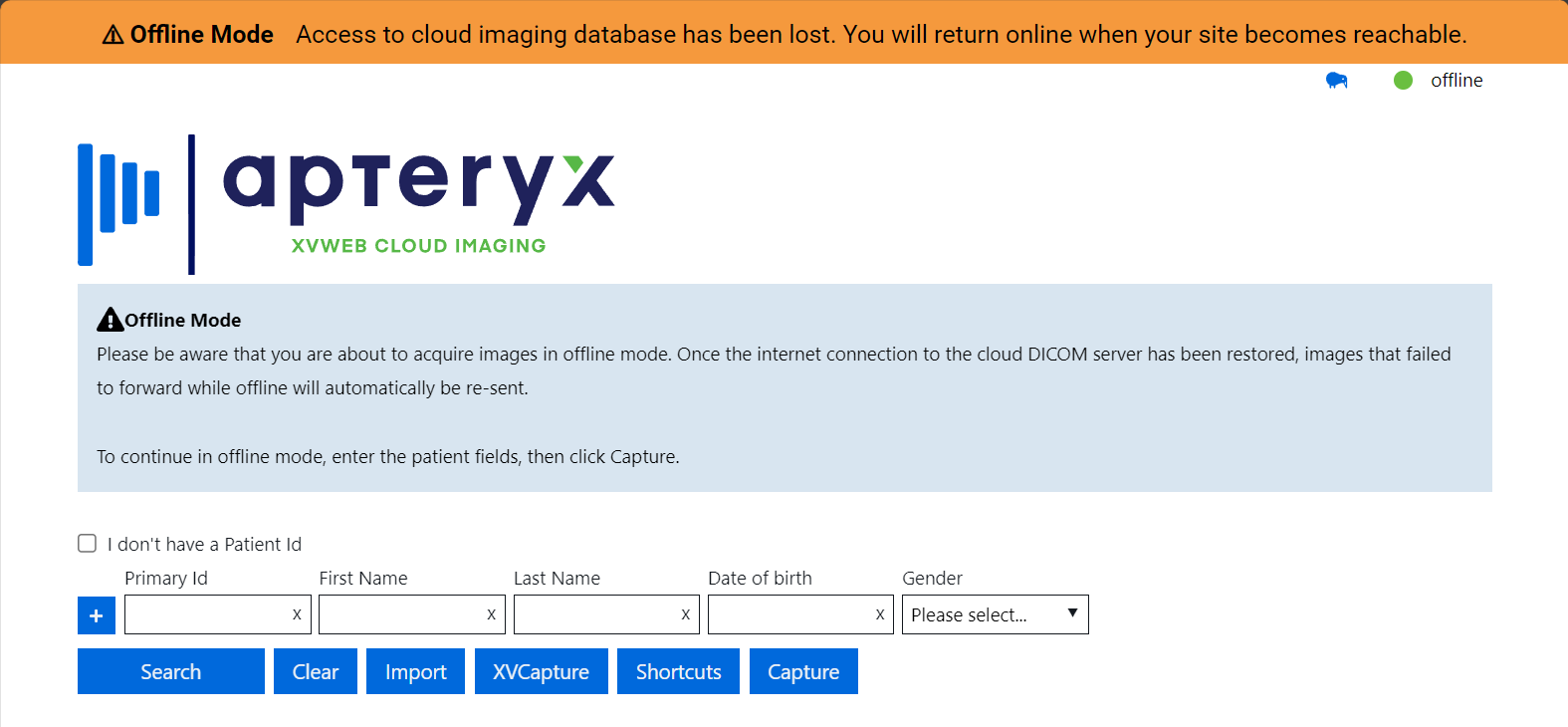Click the blue plus add-field button
The height and width of the screenshot is (727, 1568).
pyautogui.click(x=97, y=615)
